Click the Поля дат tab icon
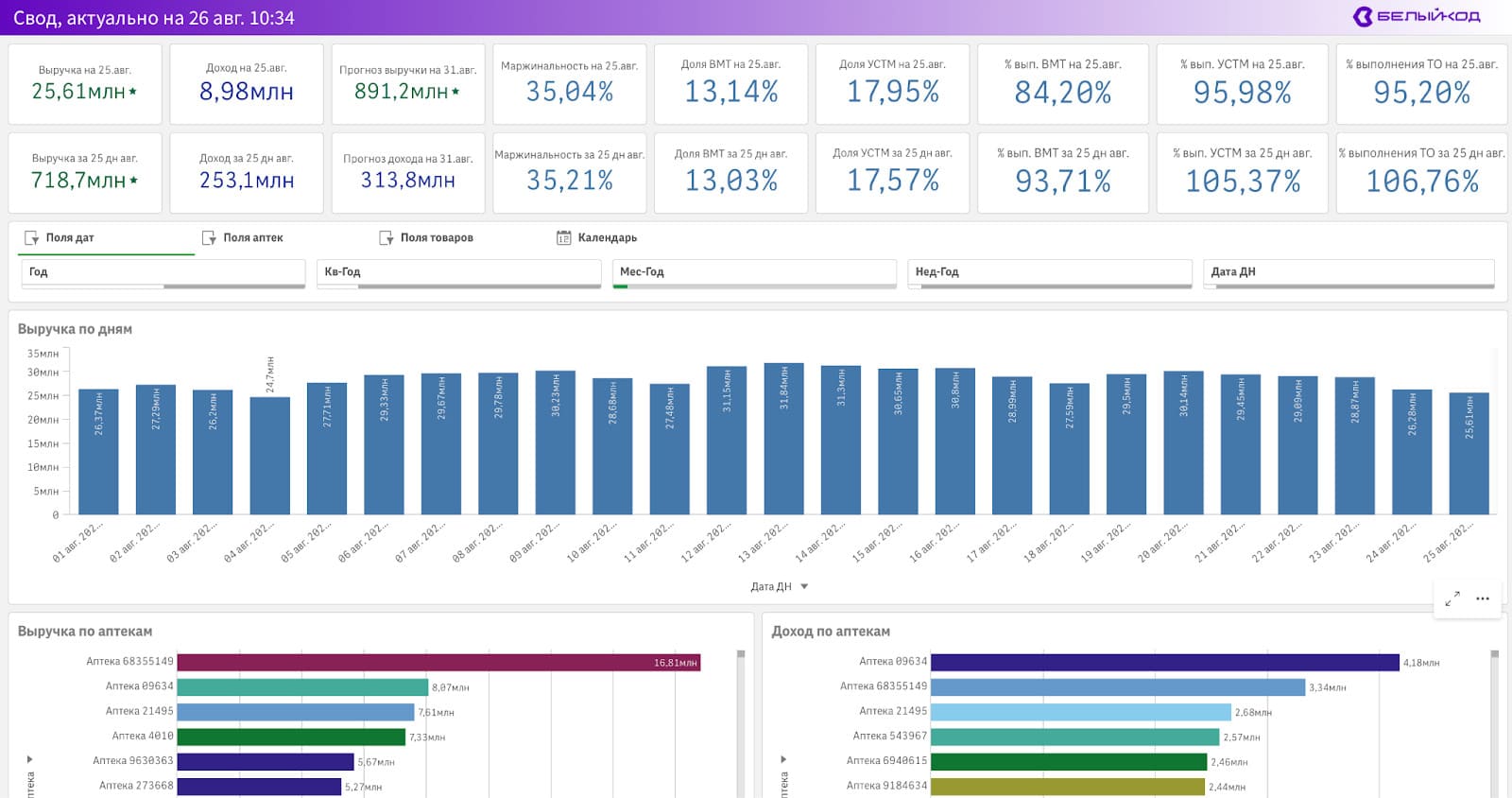The width and height of the screenshot is (1512, 798). (x=32, y=238)
